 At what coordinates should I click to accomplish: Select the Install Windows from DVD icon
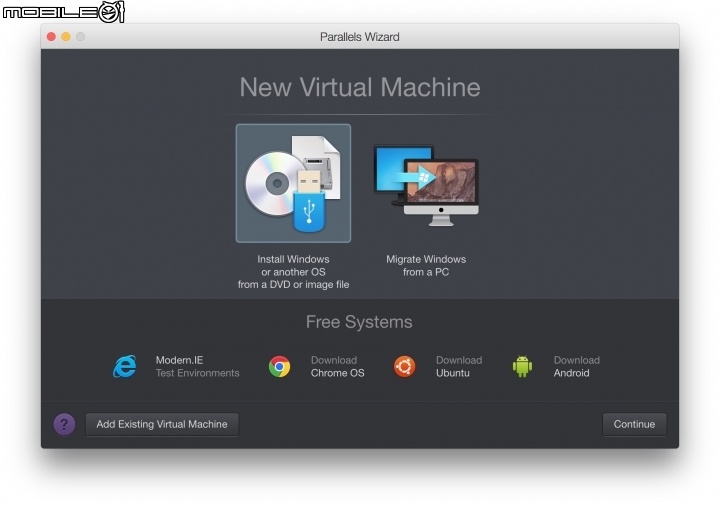(x=293, y=183)
